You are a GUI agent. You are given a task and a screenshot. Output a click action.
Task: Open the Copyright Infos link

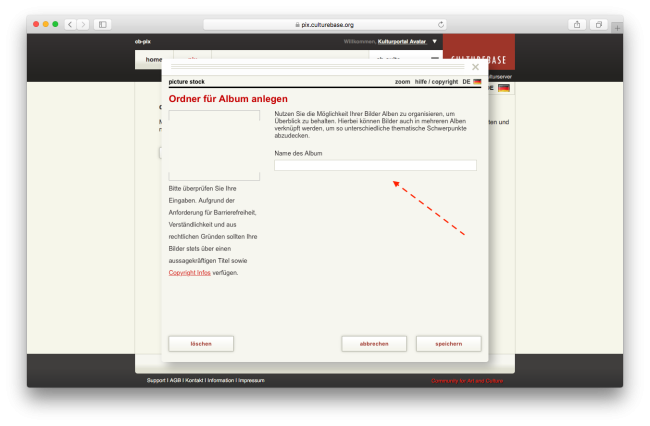click(189, 272)
